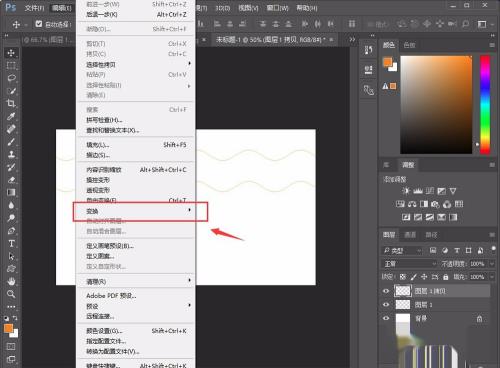500x368 pixels.
Task: Add a Curves adjustment
Action: coord(430,191)
